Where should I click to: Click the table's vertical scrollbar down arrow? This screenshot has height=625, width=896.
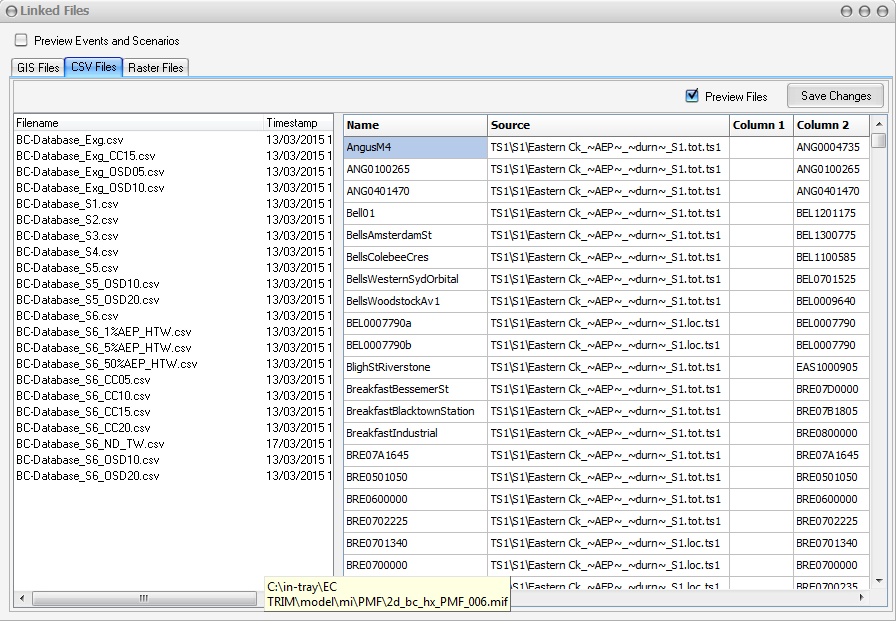click(x=878, y=580)
